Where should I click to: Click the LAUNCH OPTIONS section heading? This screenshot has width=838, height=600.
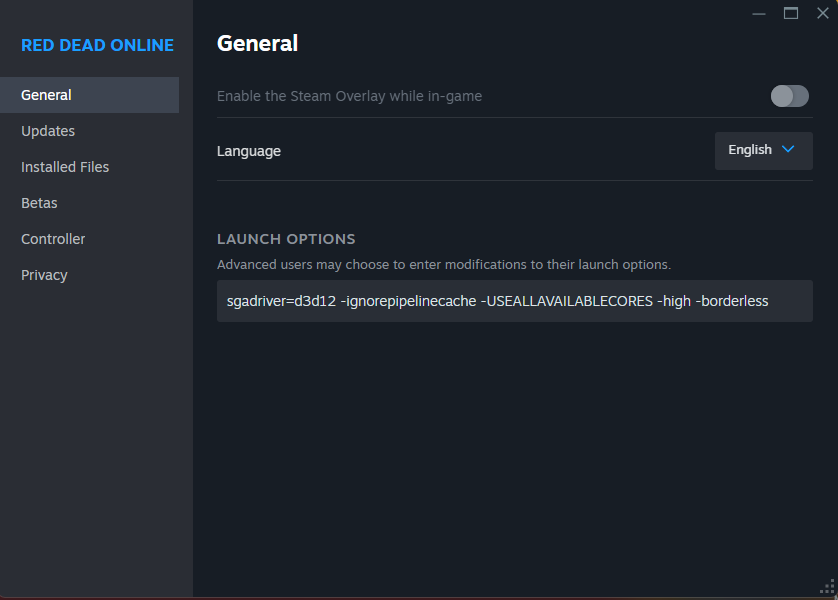click(x=286, y=239)
